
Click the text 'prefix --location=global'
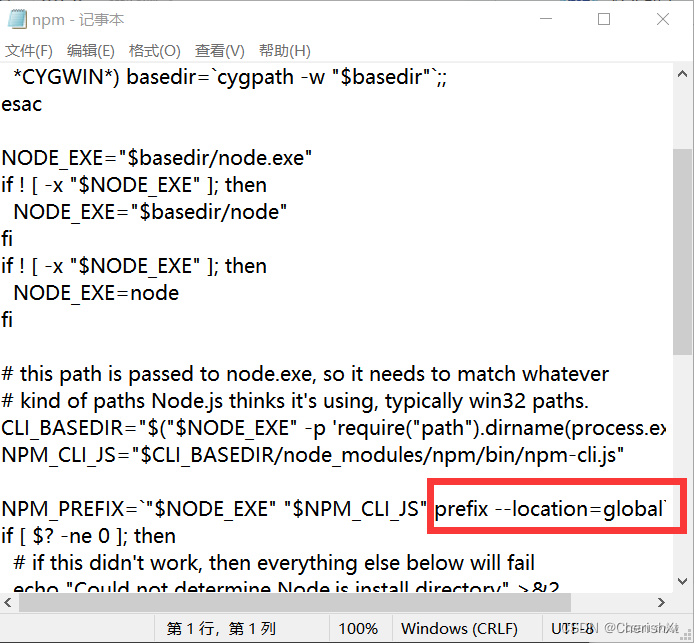(x=550, y=509)
